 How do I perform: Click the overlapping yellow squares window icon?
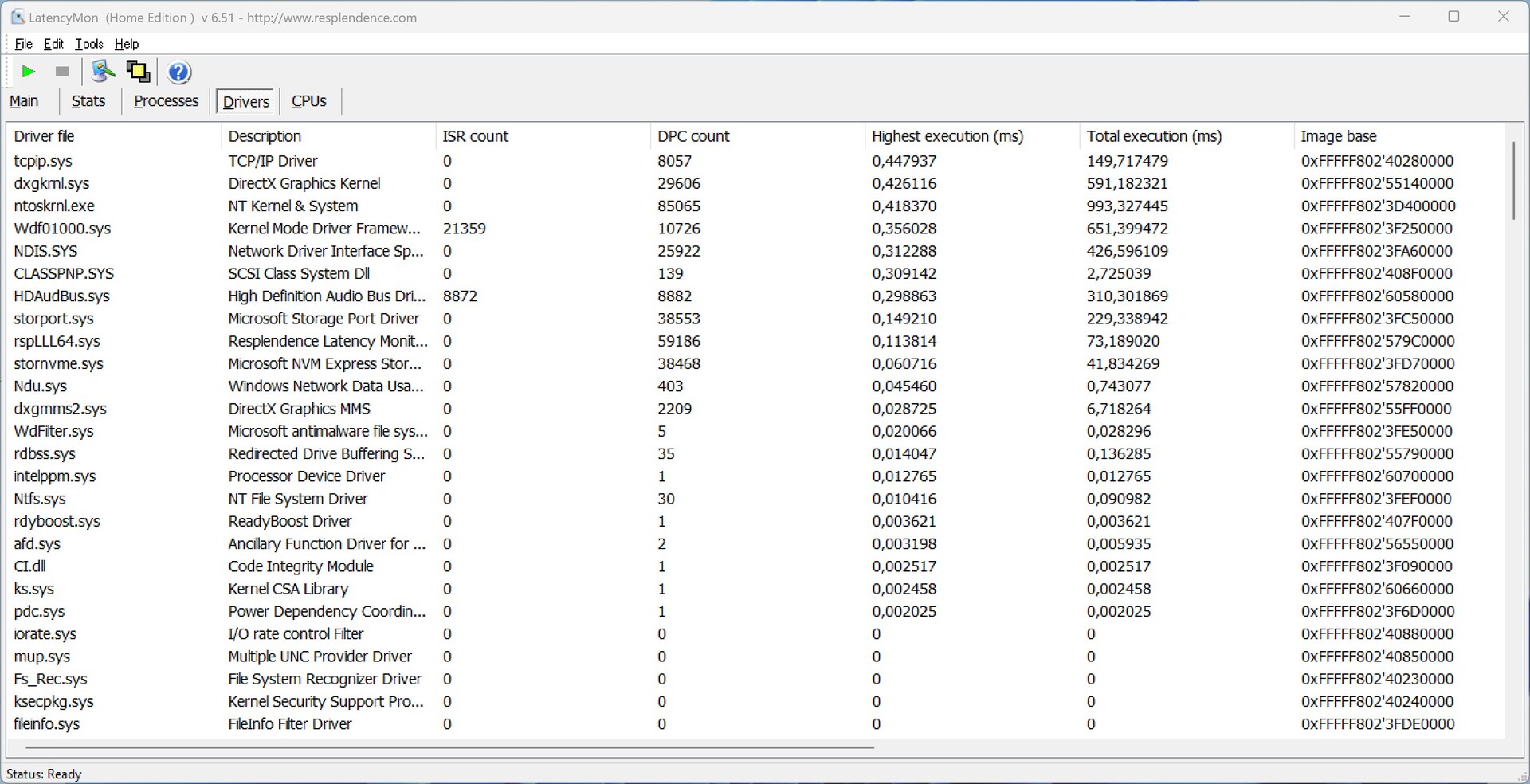(x=138, y=72)
